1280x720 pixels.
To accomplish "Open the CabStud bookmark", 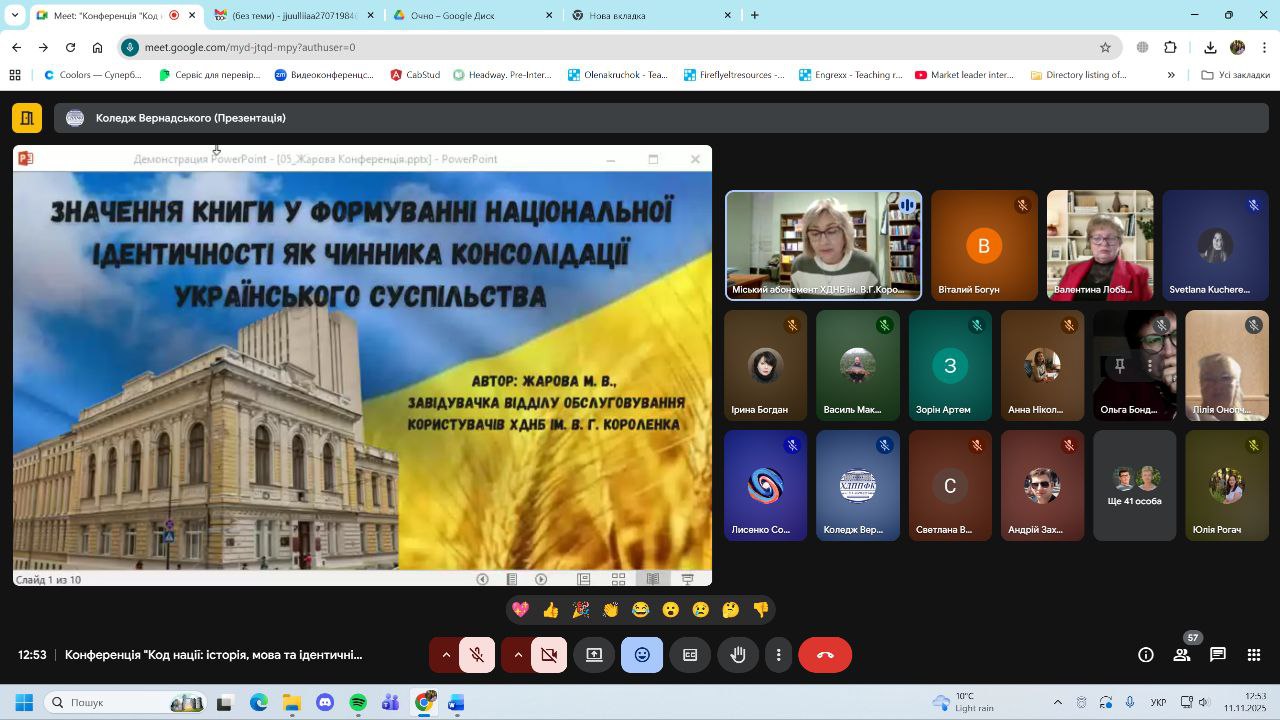I will [x=416, y=75].
